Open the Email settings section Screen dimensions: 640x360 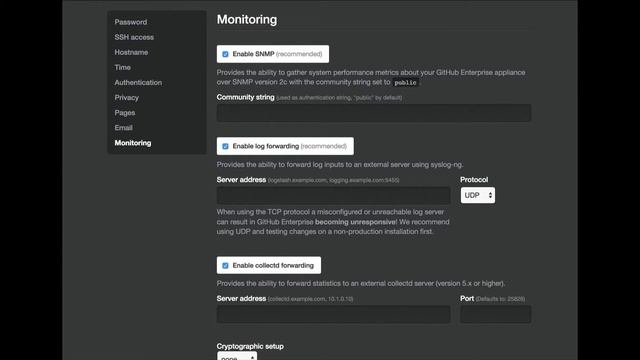click(123, 128)
